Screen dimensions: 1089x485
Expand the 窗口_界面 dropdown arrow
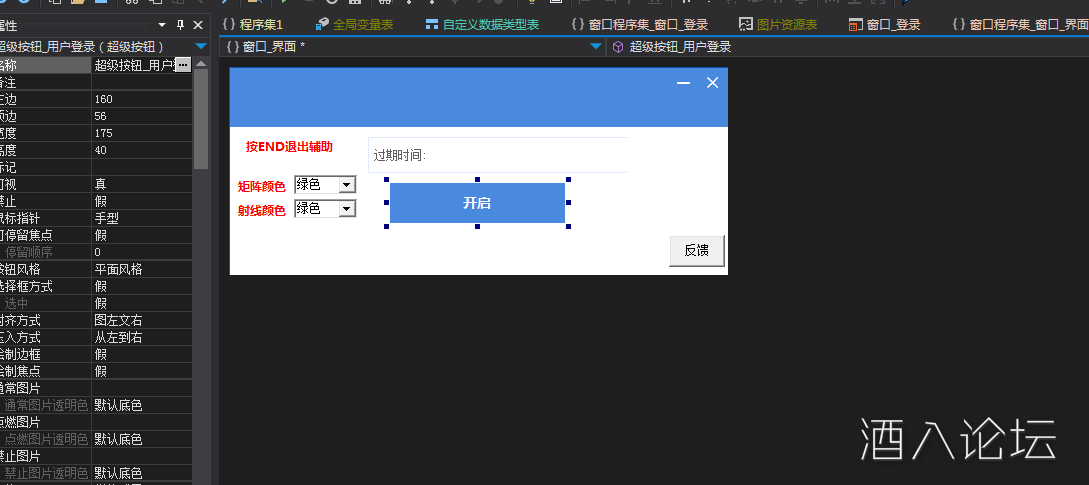click(596, 47)
